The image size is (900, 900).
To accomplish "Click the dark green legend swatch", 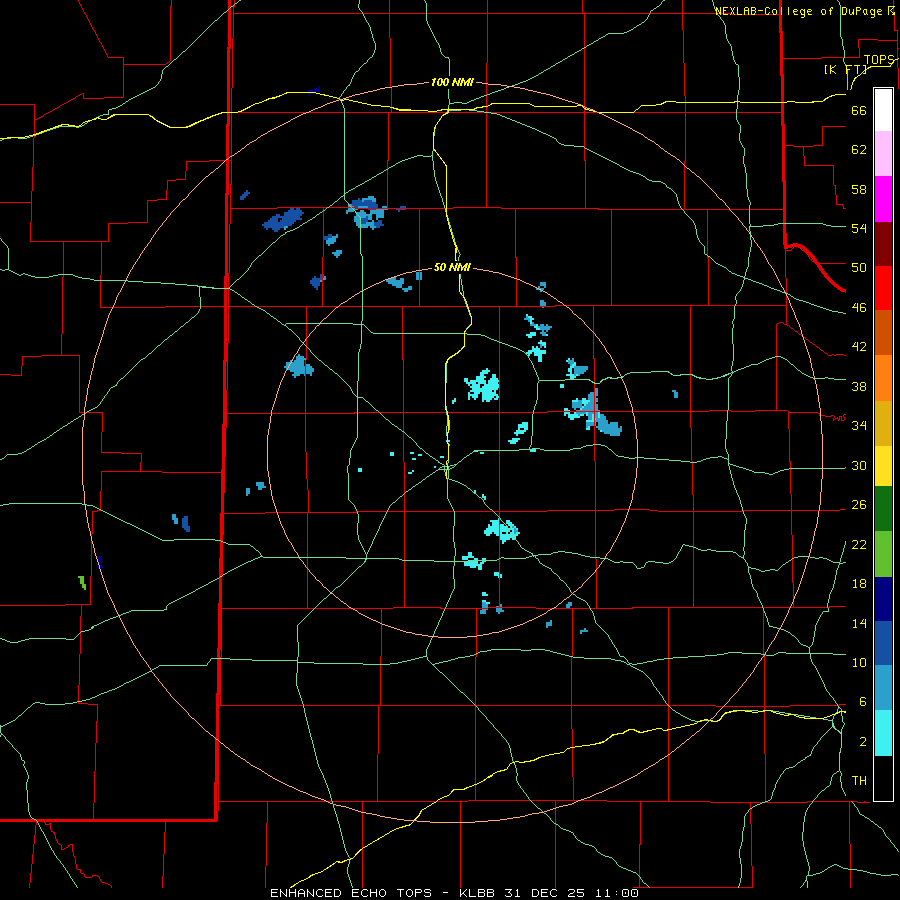I will (x=883, y=508).
